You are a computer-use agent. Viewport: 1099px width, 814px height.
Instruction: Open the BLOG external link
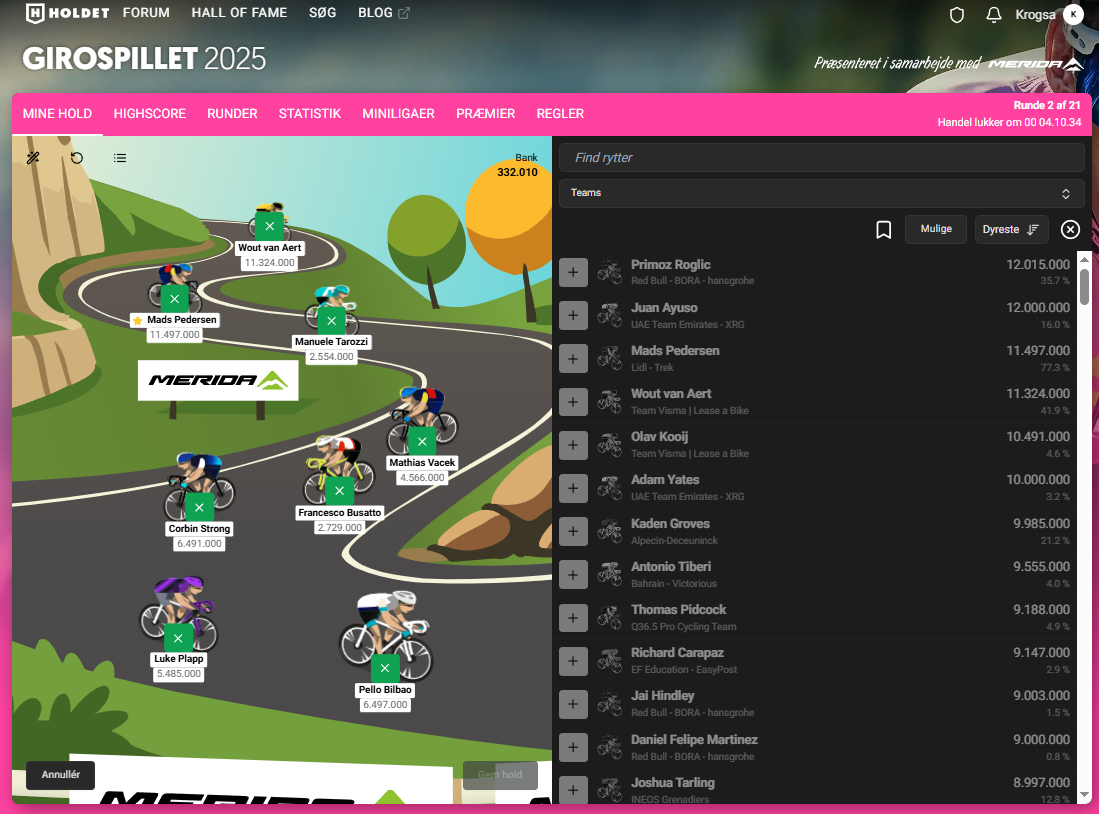click(383, 13)
